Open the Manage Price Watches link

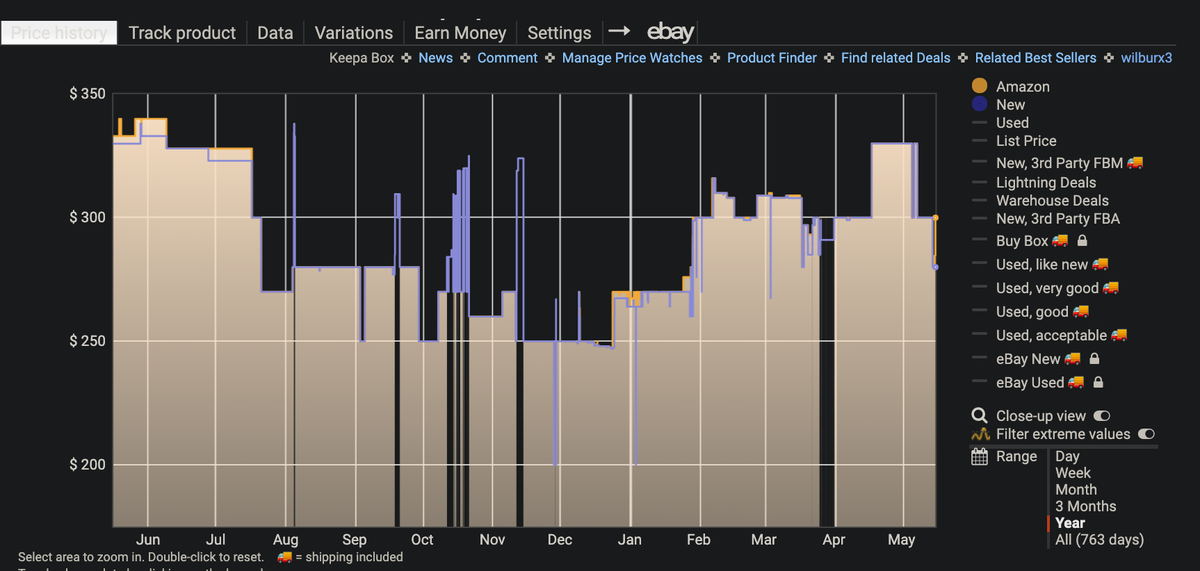click(632, 58)
